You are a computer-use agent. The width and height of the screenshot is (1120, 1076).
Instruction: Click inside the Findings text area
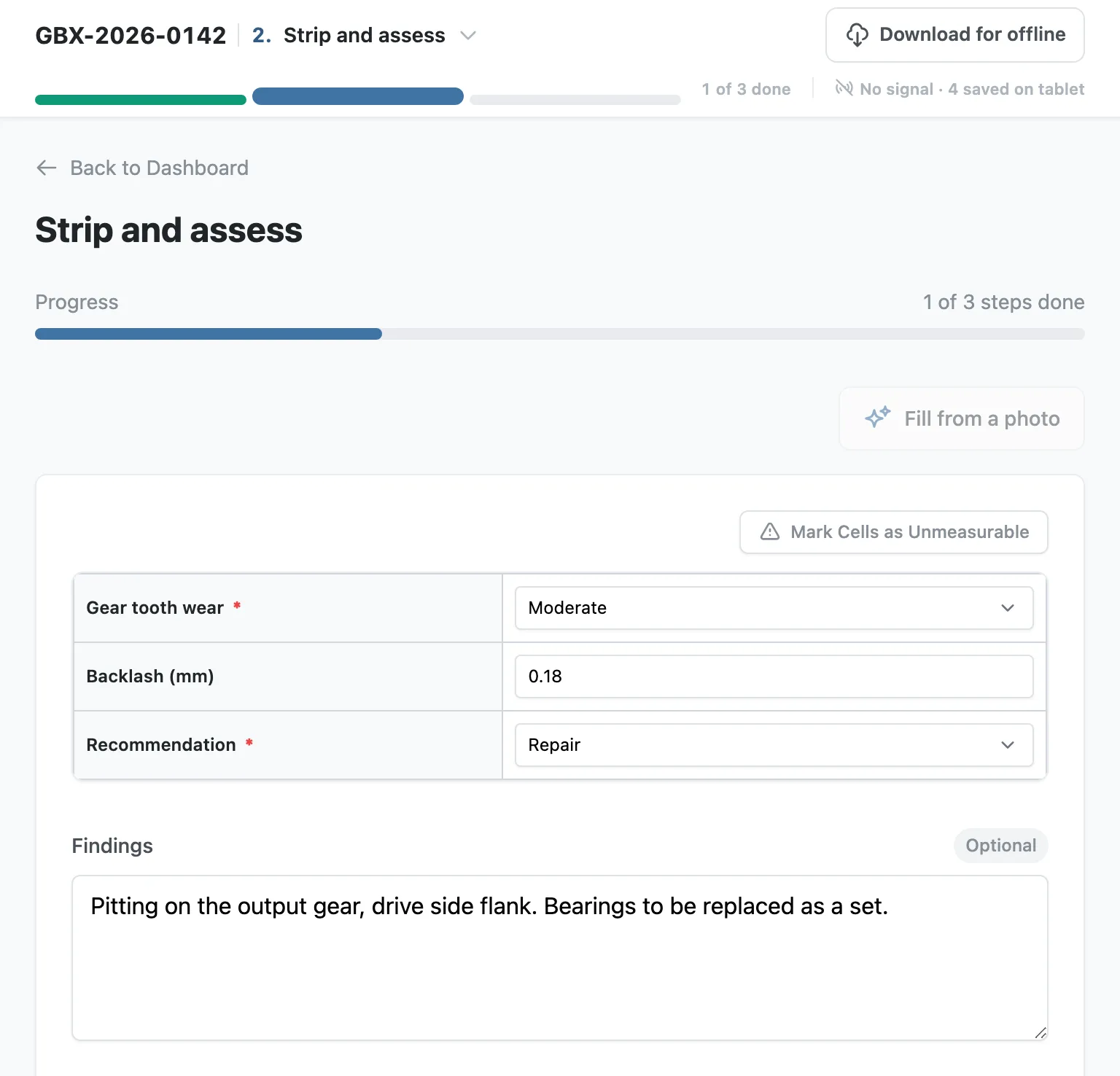(560, 958)
